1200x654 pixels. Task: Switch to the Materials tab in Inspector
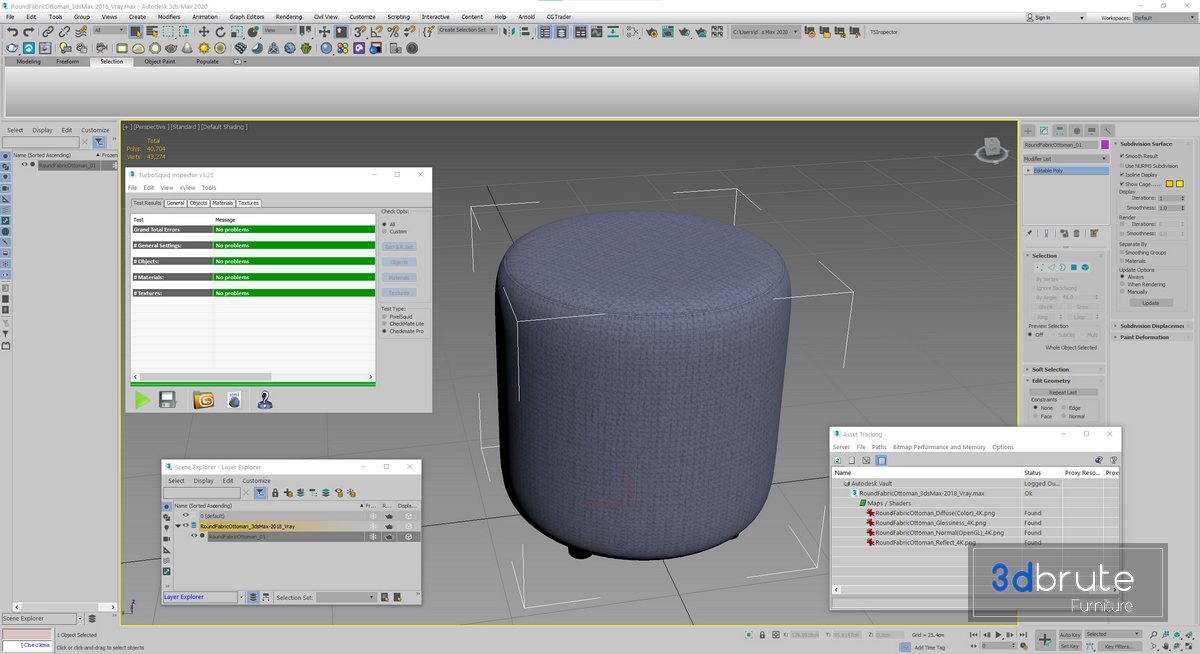222,203
